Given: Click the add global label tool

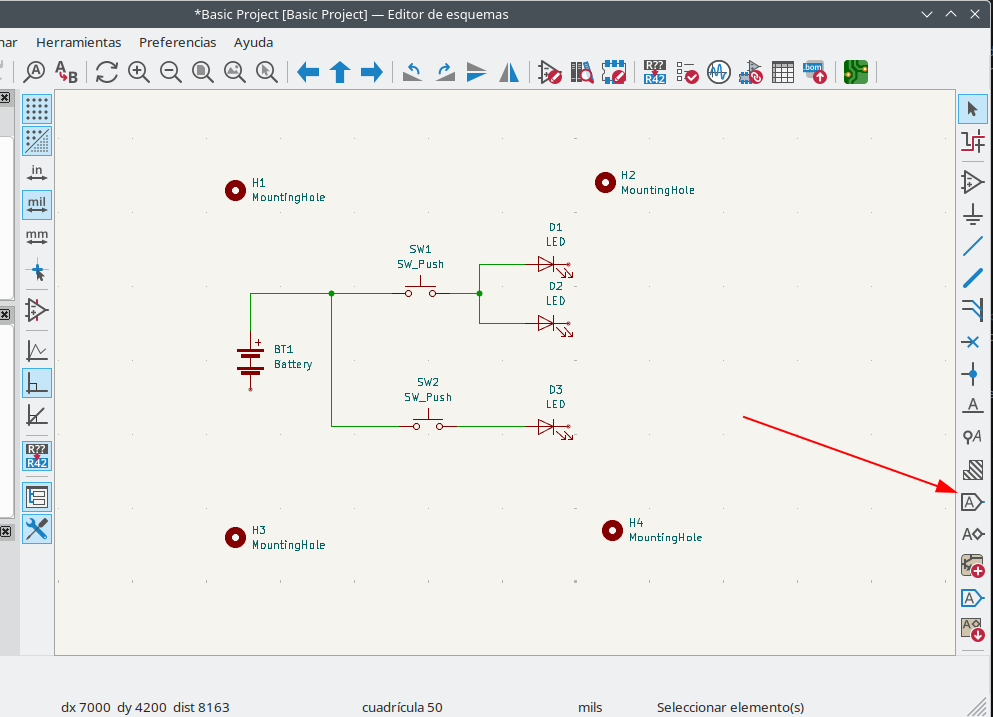Looking at the screenshot, I should click(x=972, y=502).
